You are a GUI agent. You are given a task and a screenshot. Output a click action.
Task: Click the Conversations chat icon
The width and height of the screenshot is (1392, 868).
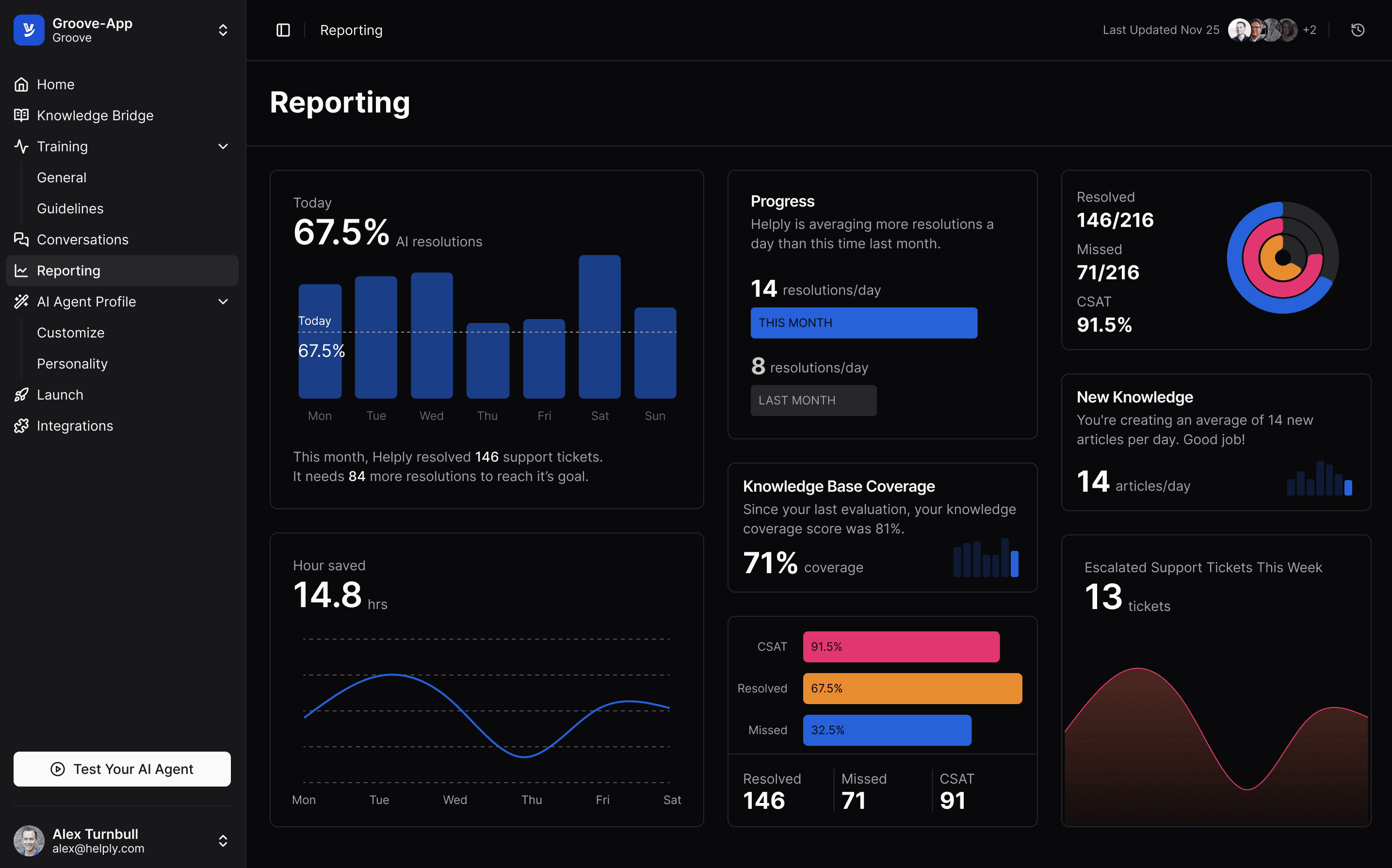[21, 240]
